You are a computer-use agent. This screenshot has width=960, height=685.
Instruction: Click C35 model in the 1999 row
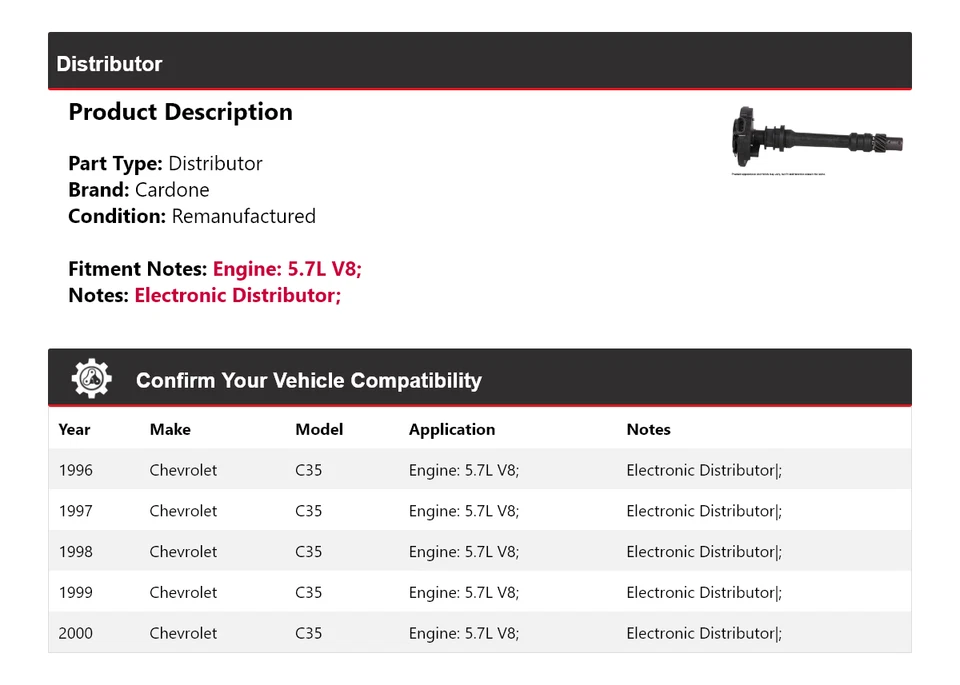click(308, 593)
